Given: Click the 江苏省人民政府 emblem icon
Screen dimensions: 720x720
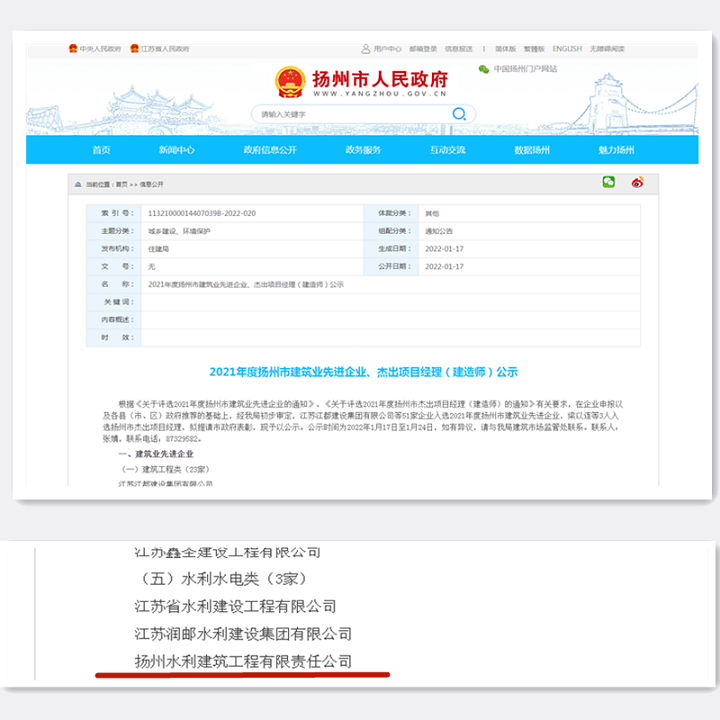Looking at the screenshot, I should pyautogui.click(x=134, y=48).
